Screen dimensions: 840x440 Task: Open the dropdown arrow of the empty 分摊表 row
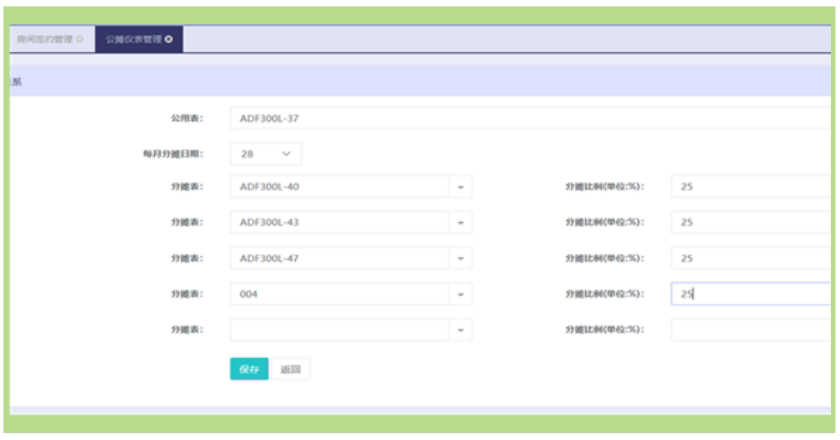(x=461, y=330)
